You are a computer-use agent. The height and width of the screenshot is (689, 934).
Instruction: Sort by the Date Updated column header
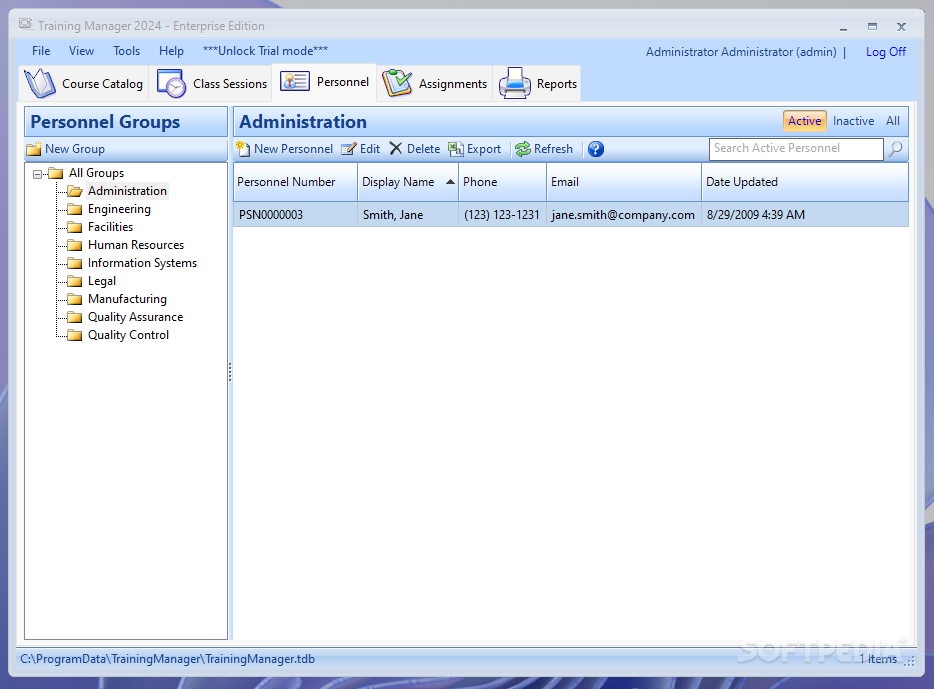click(x=805, y=182)
